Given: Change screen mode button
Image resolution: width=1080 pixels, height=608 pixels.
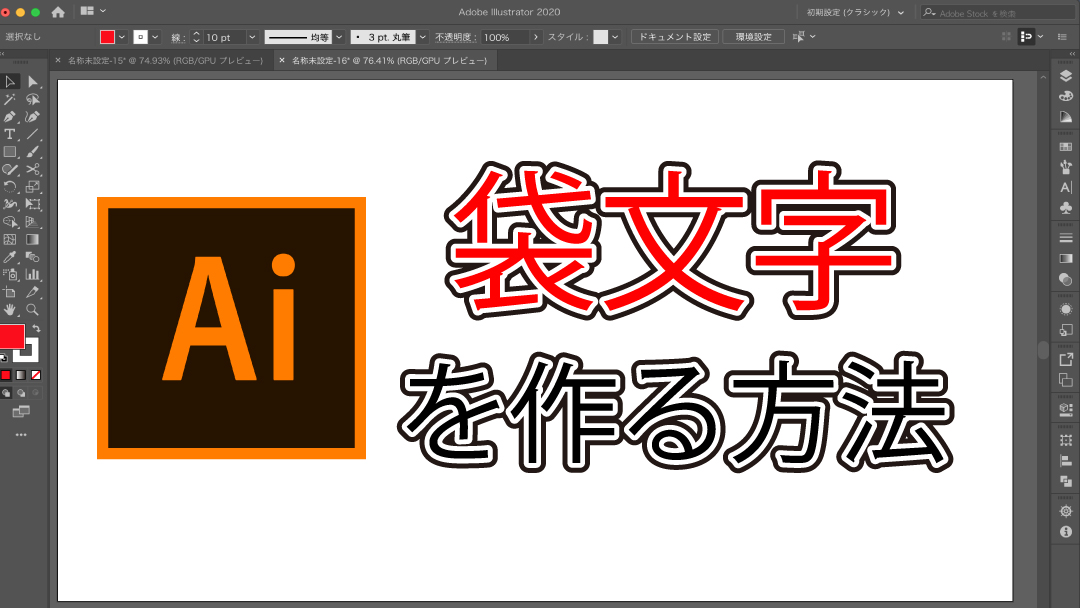Looking at the screenshot, I should pyautogui.click(x=21, y=412).
